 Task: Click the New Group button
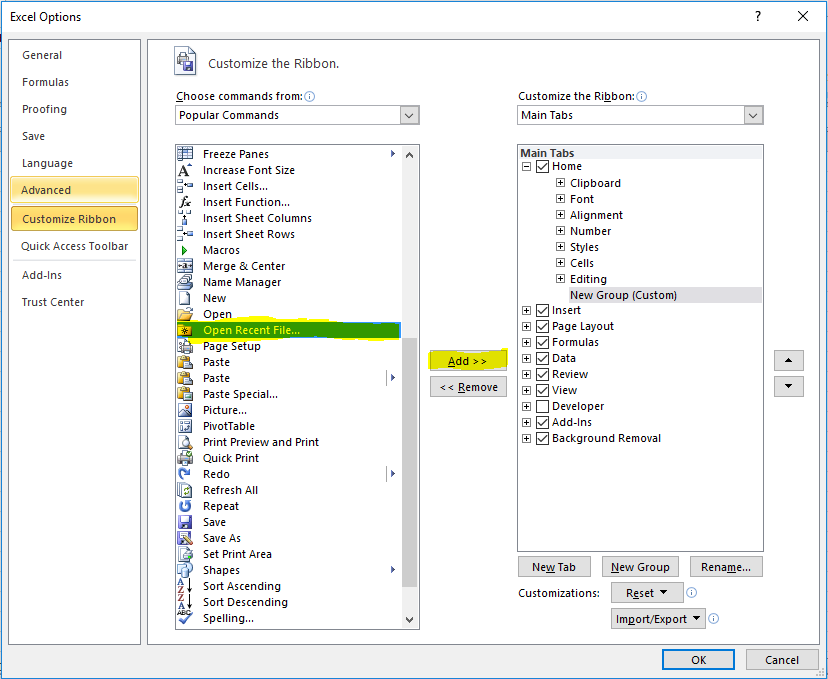click(x=640, y=567)
